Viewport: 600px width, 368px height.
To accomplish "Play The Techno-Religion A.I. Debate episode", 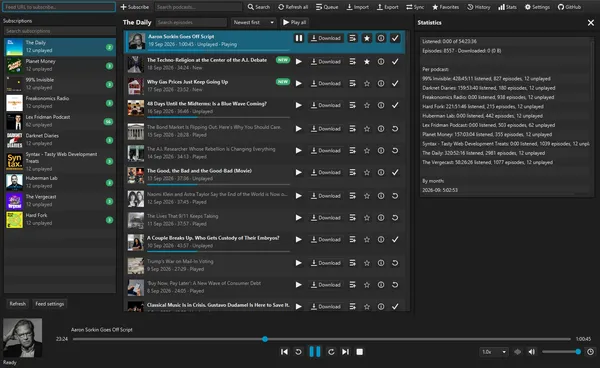I will (298, 62).
